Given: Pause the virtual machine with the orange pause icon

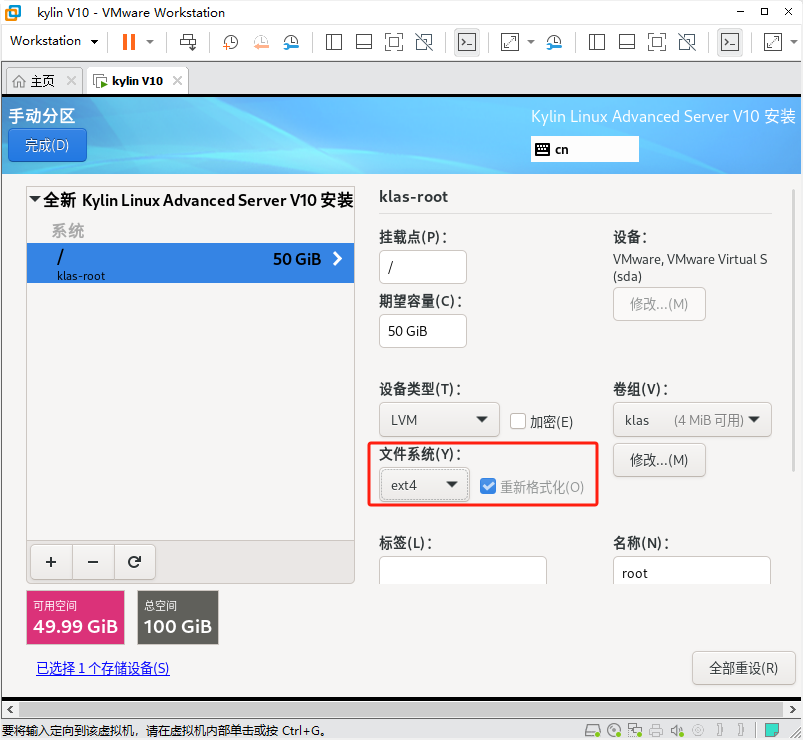Looking at the screenshot, I should pyautogui.click(x=129, y=41).
